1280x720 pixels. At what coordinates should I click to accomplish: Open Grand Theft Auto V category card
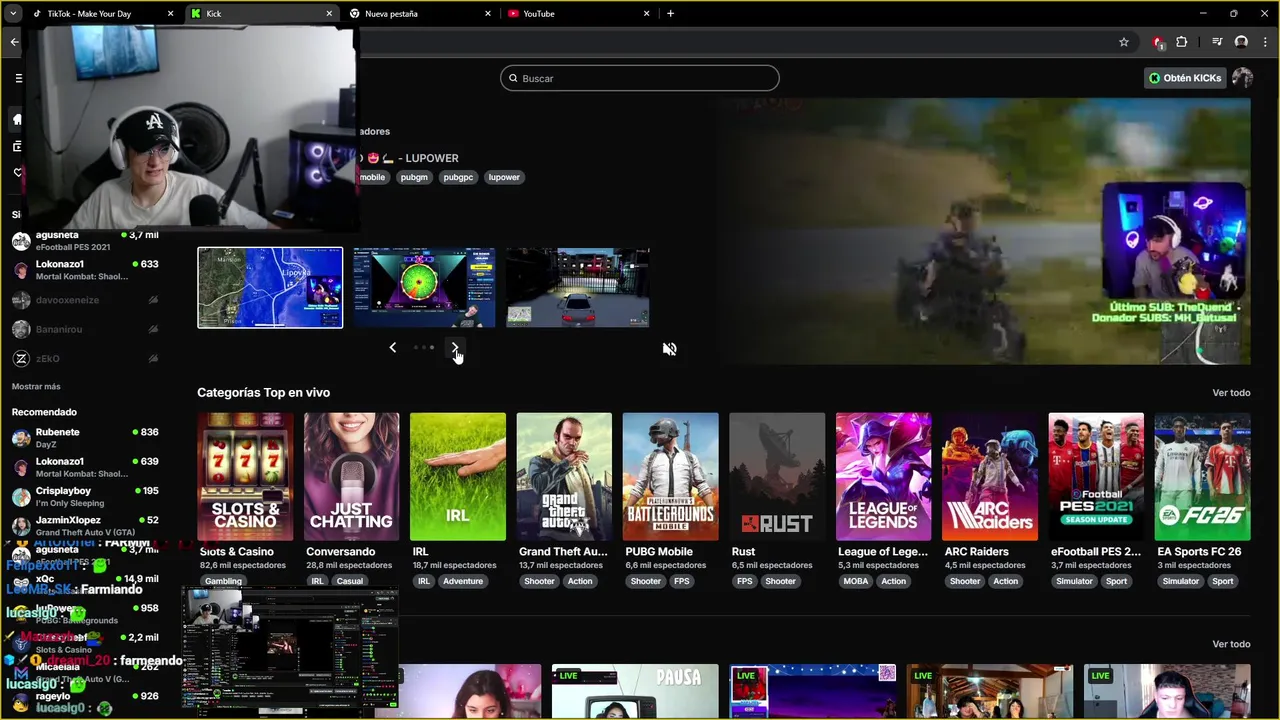(x=564, y=477)
